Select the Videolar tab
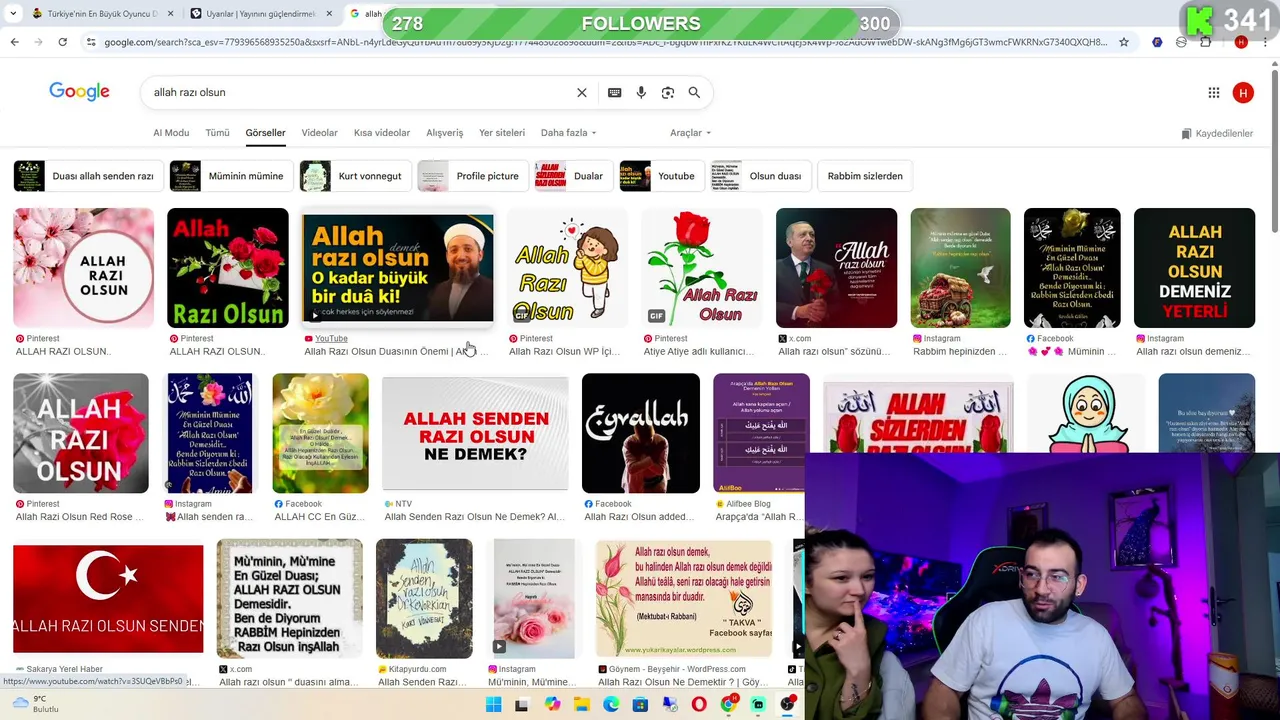 [x=319, y=132]
